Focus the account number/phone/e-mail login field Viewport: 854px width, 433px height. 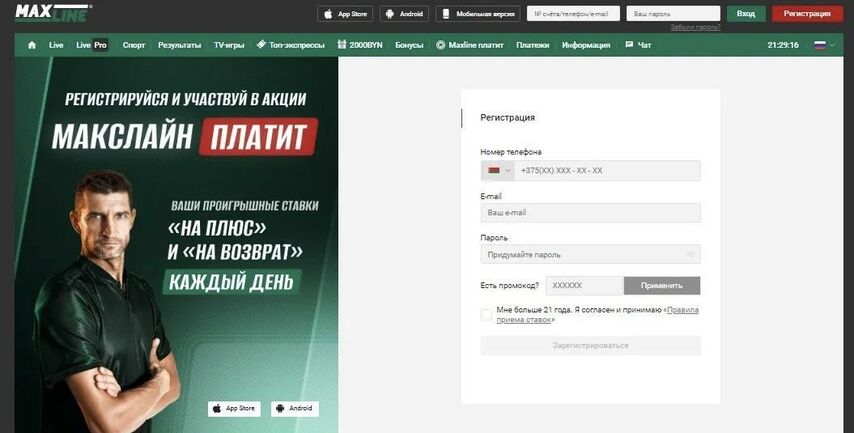pyautogui.click(x=573, y=14)
